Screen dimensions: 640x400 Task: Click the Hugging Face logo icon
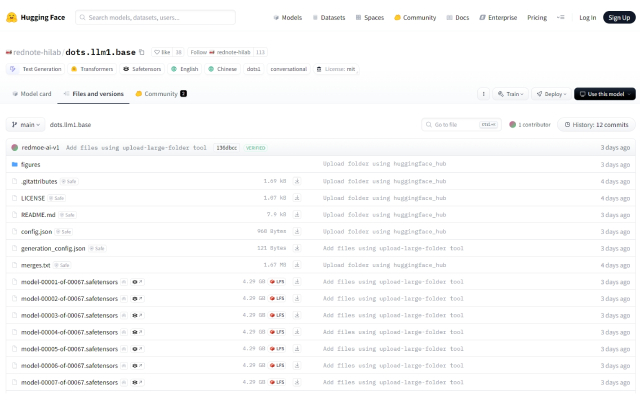pos(11,17)
